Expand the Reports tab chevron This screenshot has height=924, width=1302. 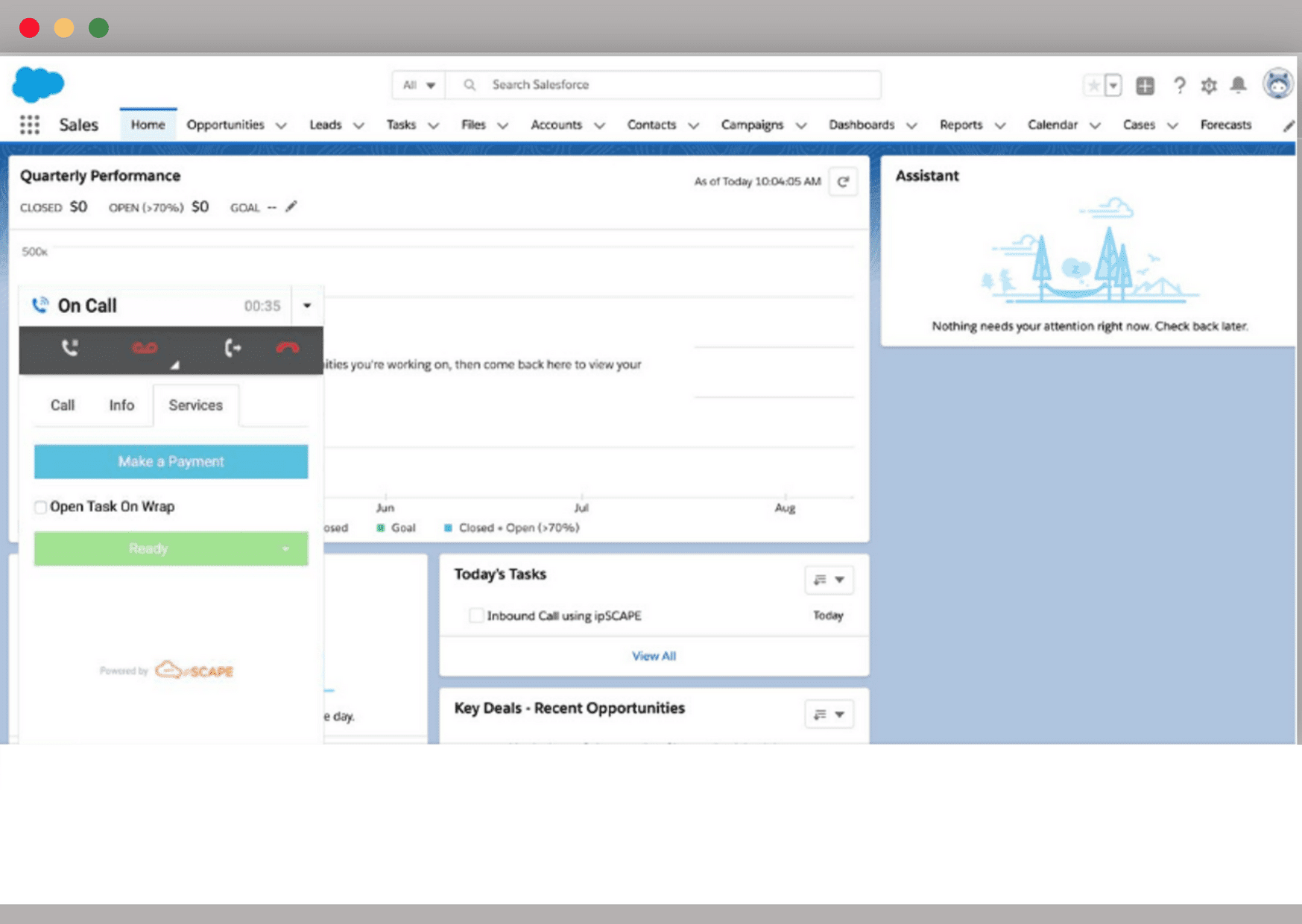tap(1000, 126)
